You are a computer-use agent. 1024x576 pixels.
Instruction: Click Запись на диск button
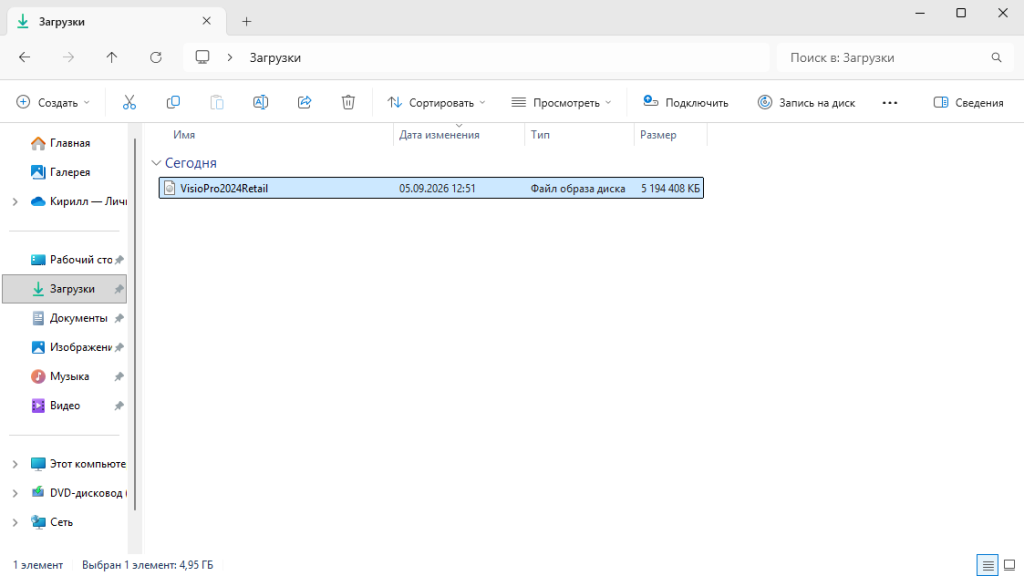click(x=807, y=103)
